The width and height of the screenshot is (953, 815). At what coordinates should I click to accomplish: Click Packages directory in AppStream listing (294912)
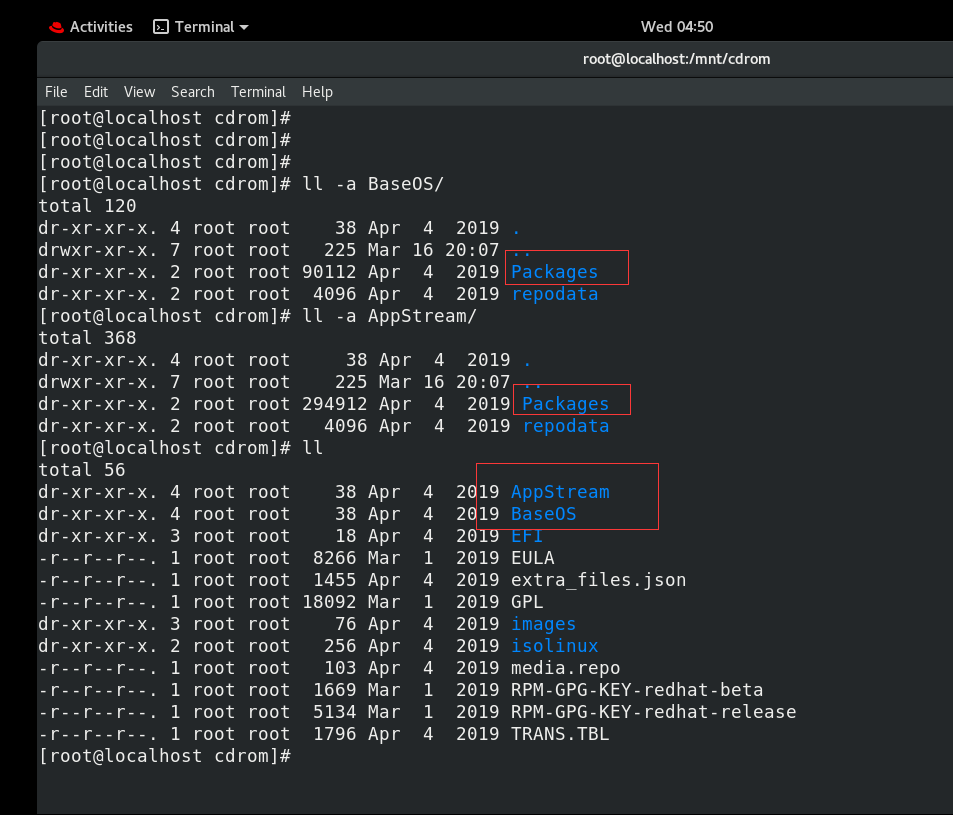coord(565,404)
